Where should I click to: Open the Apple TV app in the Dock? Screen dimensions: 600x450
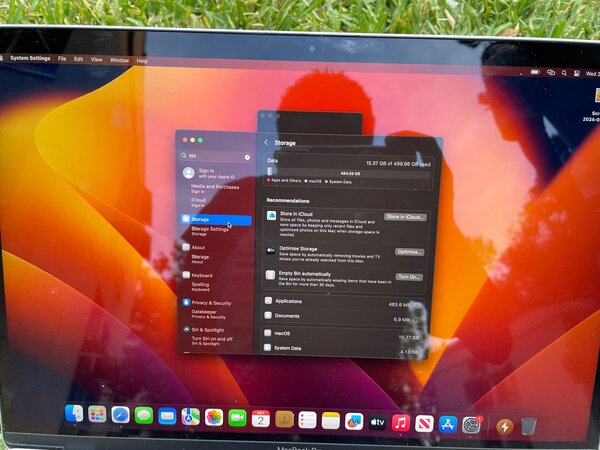[x=377, y=422]
